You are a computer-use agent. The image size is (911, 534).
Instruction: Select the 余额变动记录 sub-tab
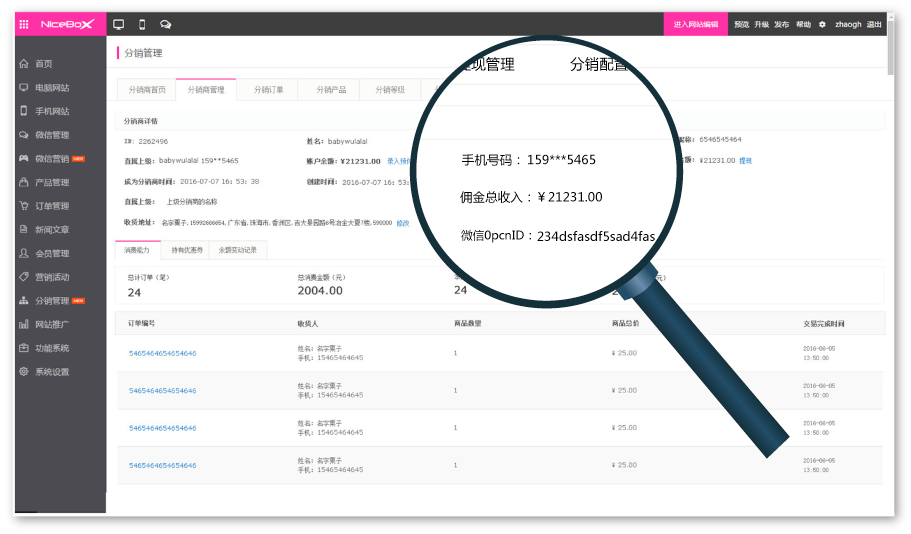pyautogui.click(x=238, y=250)
